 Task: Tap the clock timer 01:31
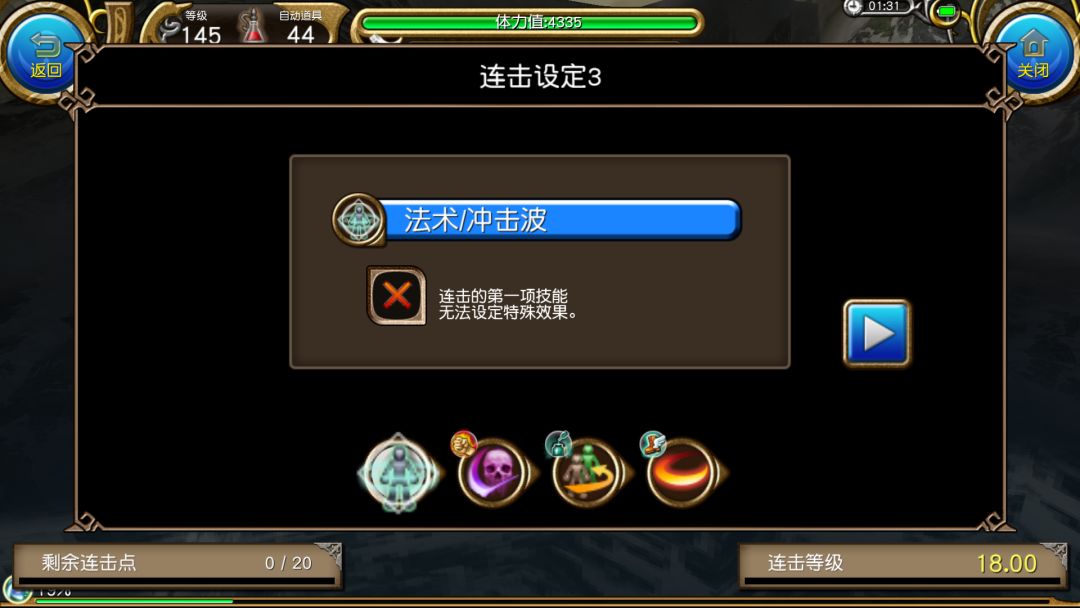[877, 7]
